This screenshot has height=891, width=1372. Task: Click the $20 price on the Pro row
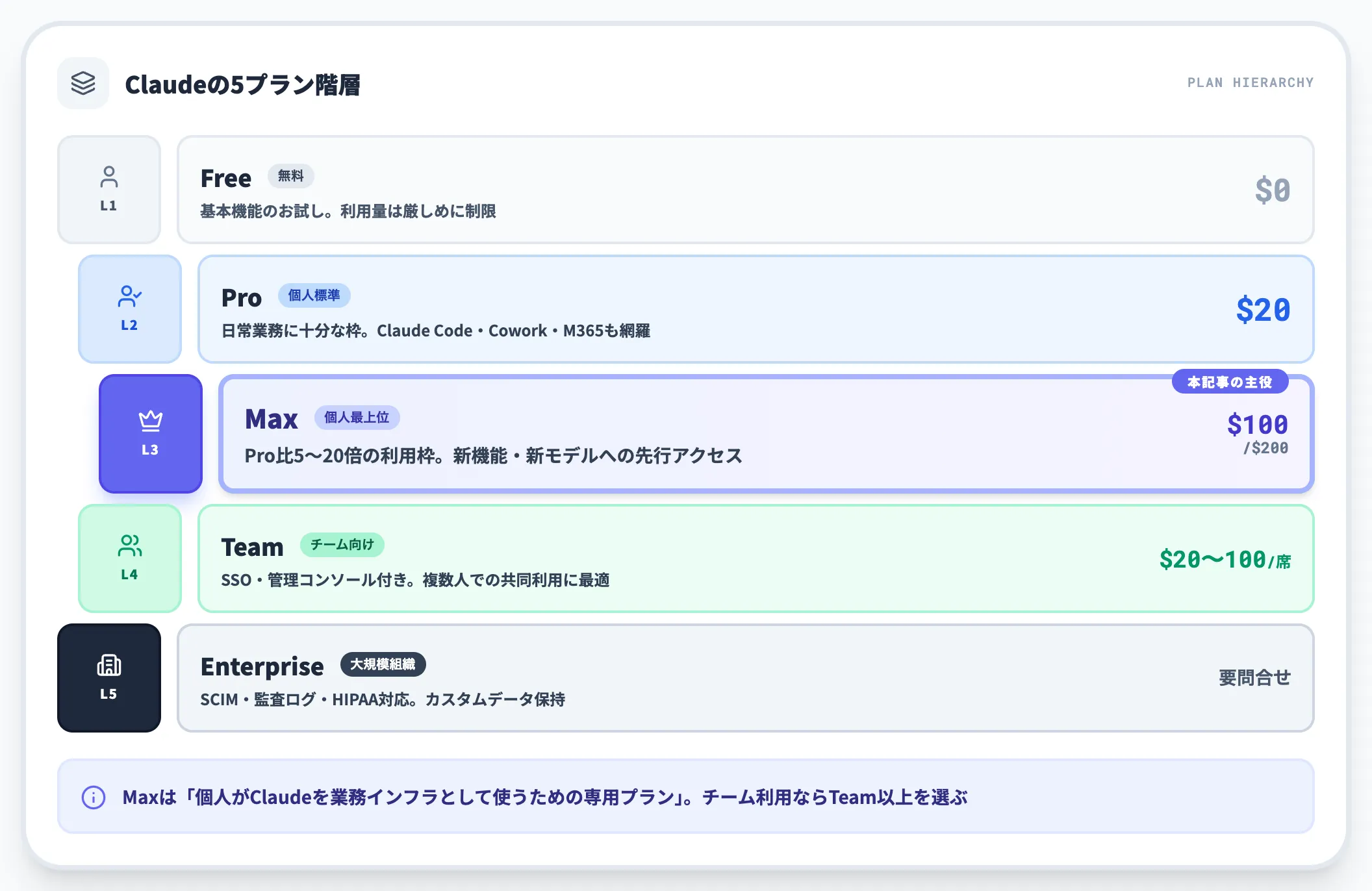coord(1264,310)
